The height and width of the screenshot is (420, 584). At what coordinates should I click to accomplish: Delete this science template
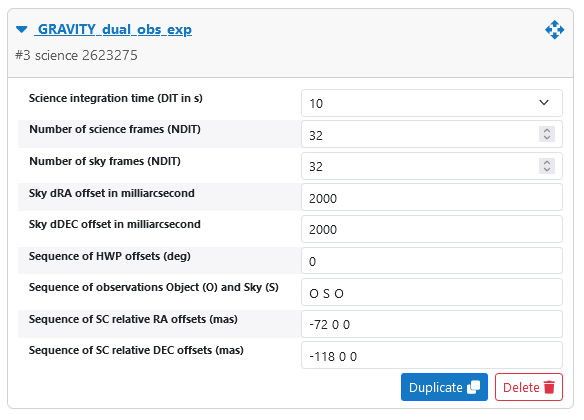click(x=529, y=387)
